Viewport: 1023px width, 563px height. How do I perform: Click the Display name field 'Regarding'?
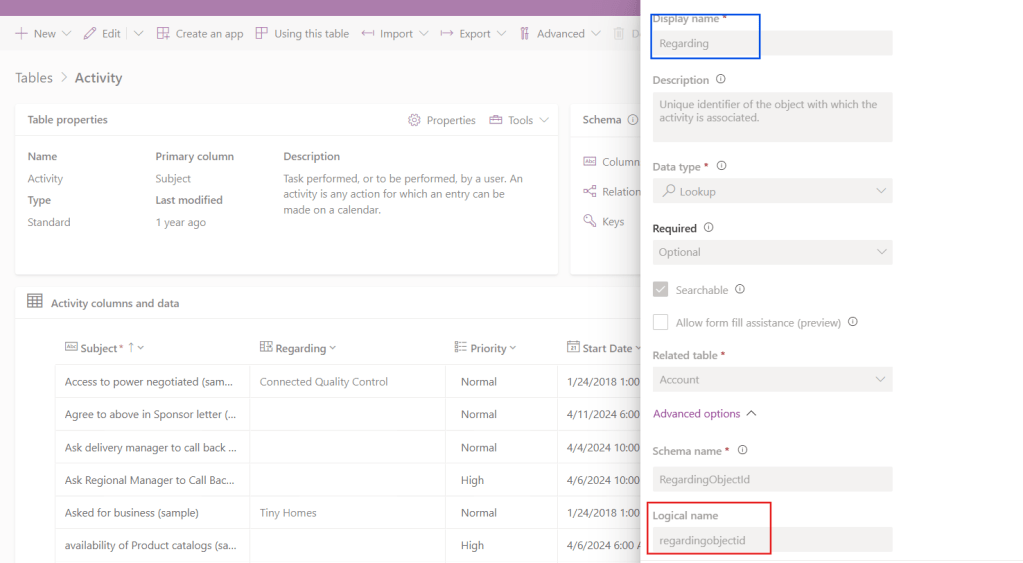click(772, 43)
